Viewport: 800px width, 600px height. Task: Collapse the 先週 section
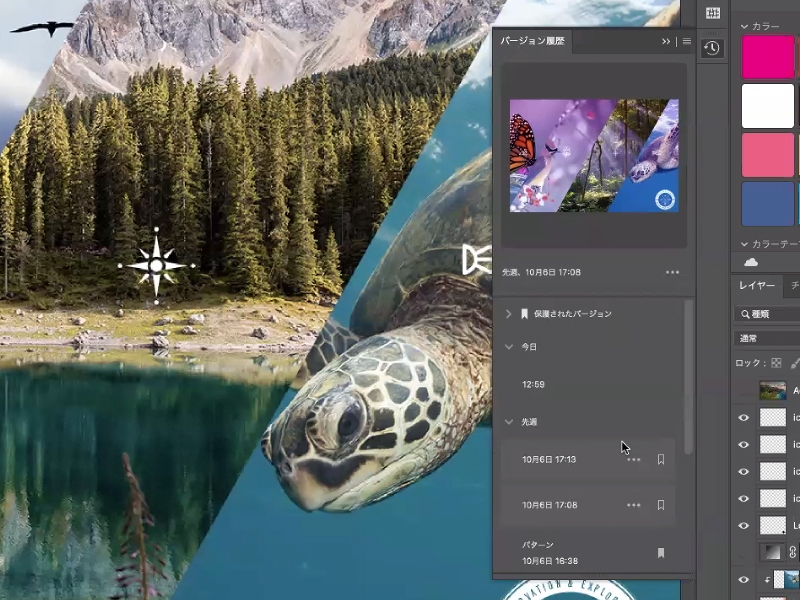(x=509, y=422)
